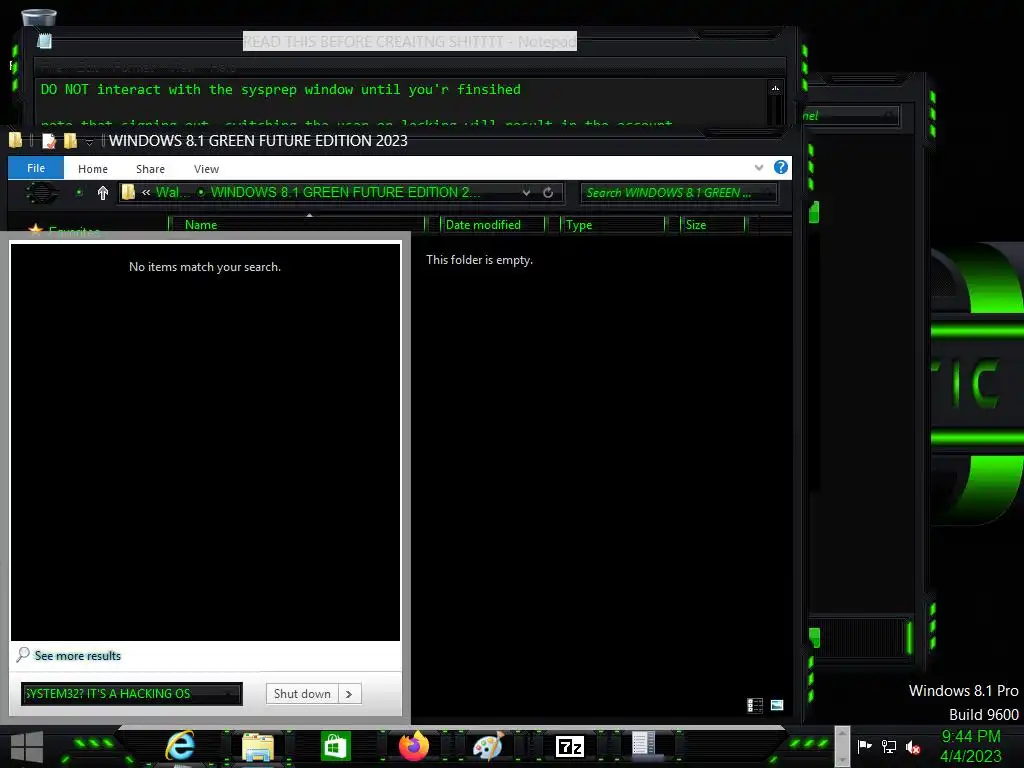
Task: Launch the Windows Store taskbar icon
Action: click(336, 746)
